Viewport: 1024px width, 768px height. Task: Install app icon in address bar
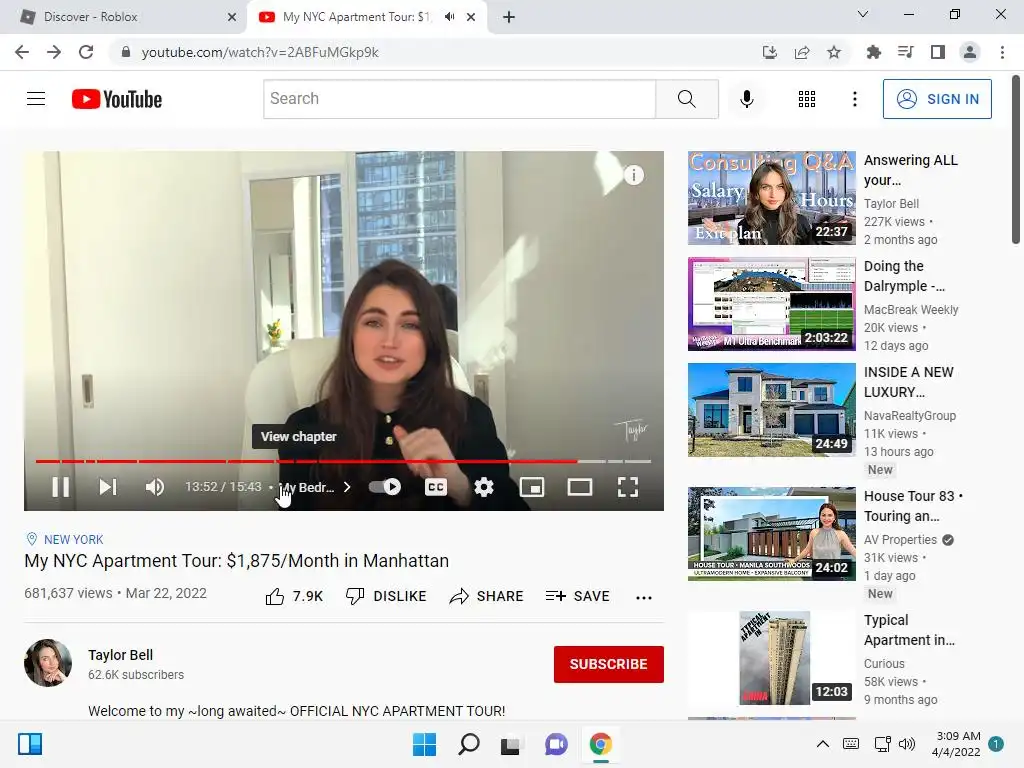[770, 52]
